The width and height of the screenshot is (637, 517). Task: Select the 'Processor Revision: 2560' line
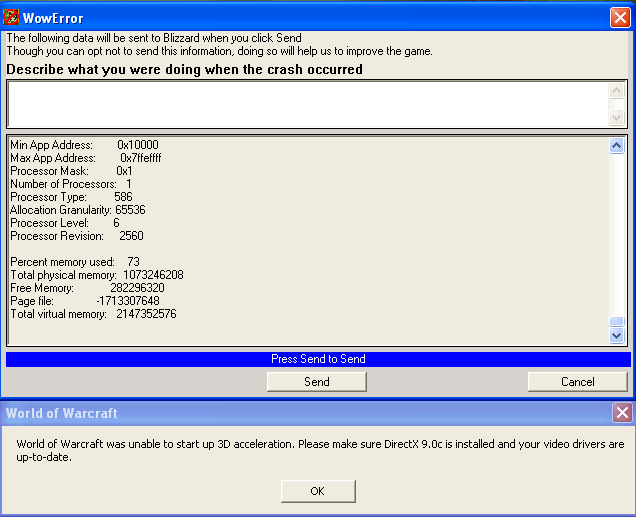77,236
